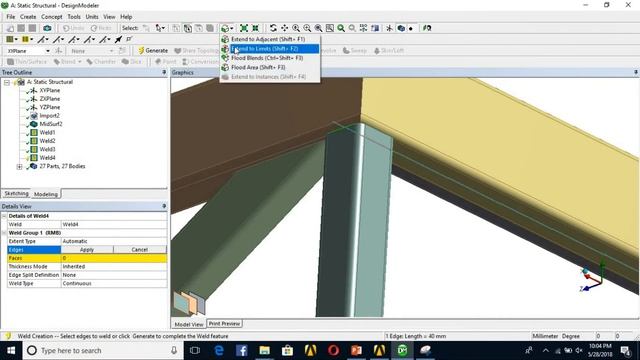Switch to the Sketching tab
The height and width of the screenshot is (360, 640).
click(x=16, y=193)
